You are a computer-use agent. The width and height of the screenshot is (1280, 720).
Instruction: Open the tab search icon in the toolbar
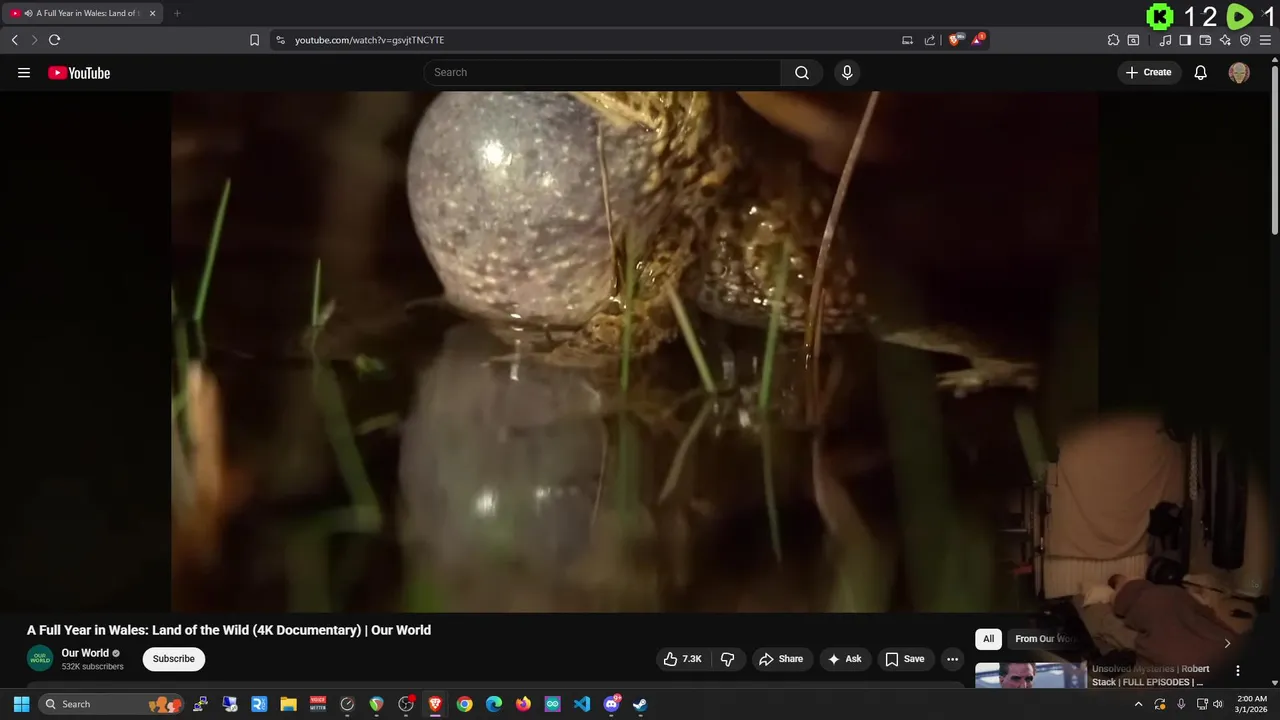click(x=1133, y=40)
